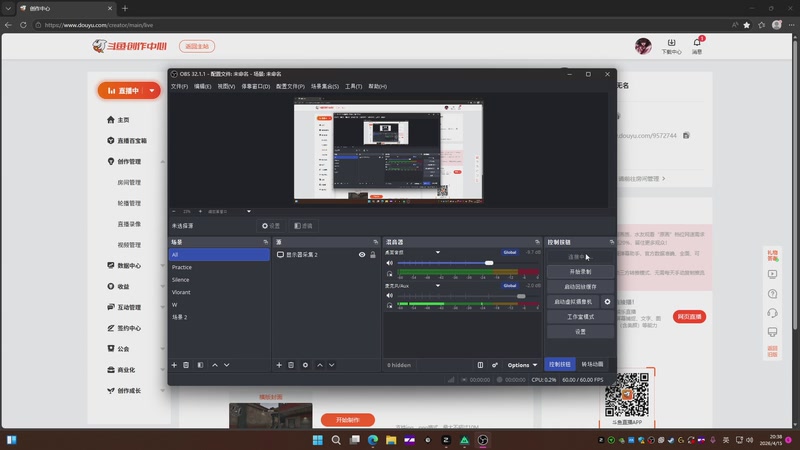The height and width of the screenshot is (450, 800).
Task: Open the 视图(V) menu in OBS
Action: click(x=226, y=86)
